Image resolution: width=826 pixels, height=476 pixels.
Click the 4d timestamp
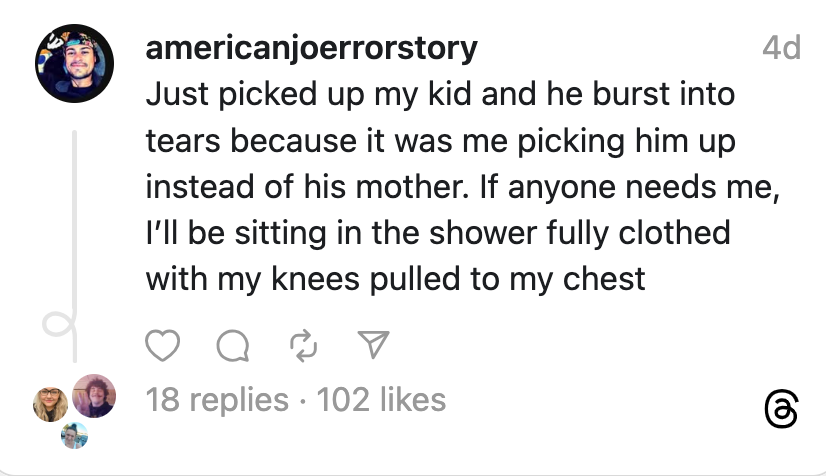pyautogui.click(x=780, y=48)
